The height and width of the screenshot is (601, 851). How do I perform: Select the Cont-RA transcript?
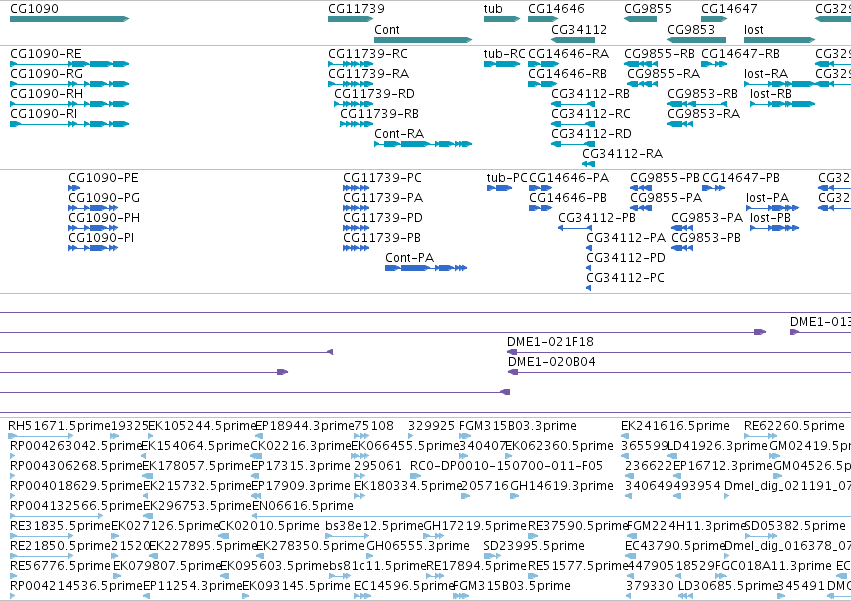point(423,144)
